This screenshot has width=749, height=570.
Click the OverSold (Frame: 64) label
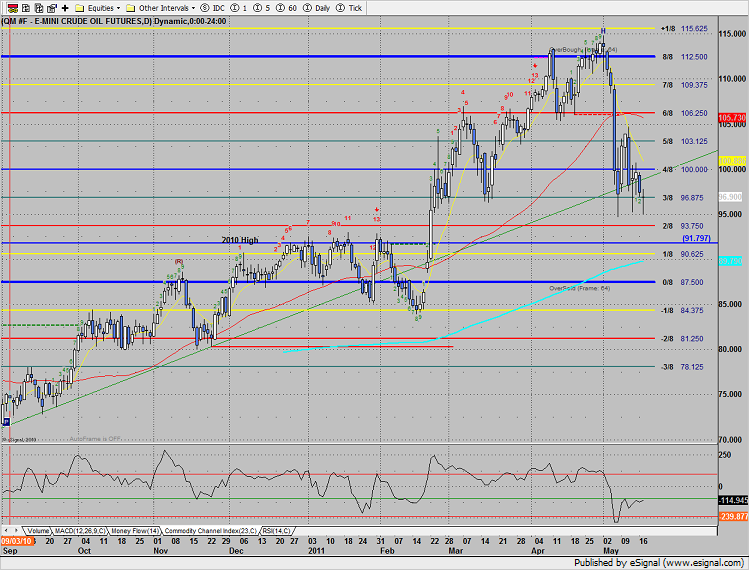tap(579, 288)
